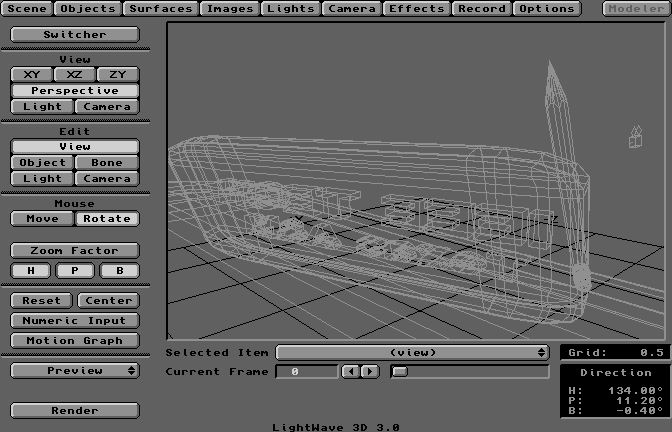Click the camera wireframe icon in viewport
This screenshot has height=432, width=672.
[x=636, y=137]
